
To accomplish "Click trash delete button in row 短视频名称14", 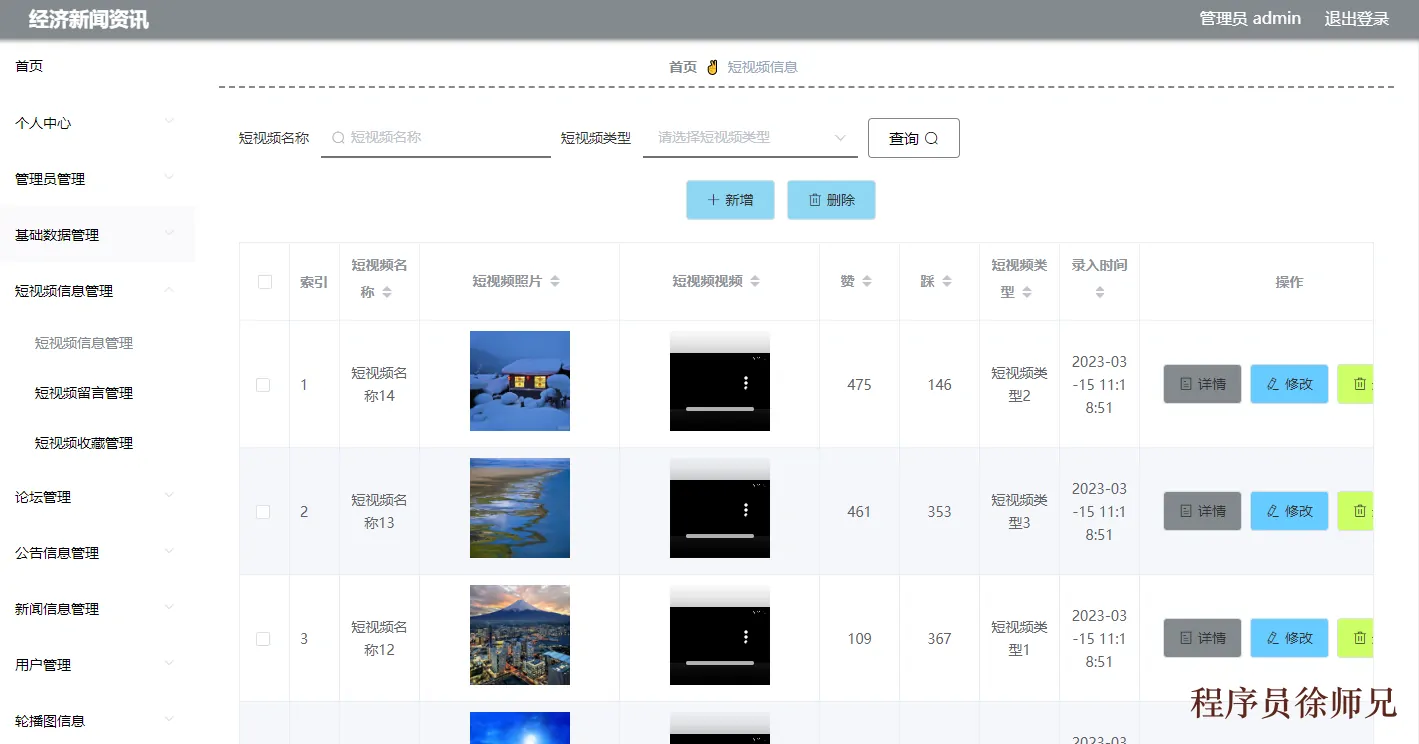I will tap(1355, 384).
